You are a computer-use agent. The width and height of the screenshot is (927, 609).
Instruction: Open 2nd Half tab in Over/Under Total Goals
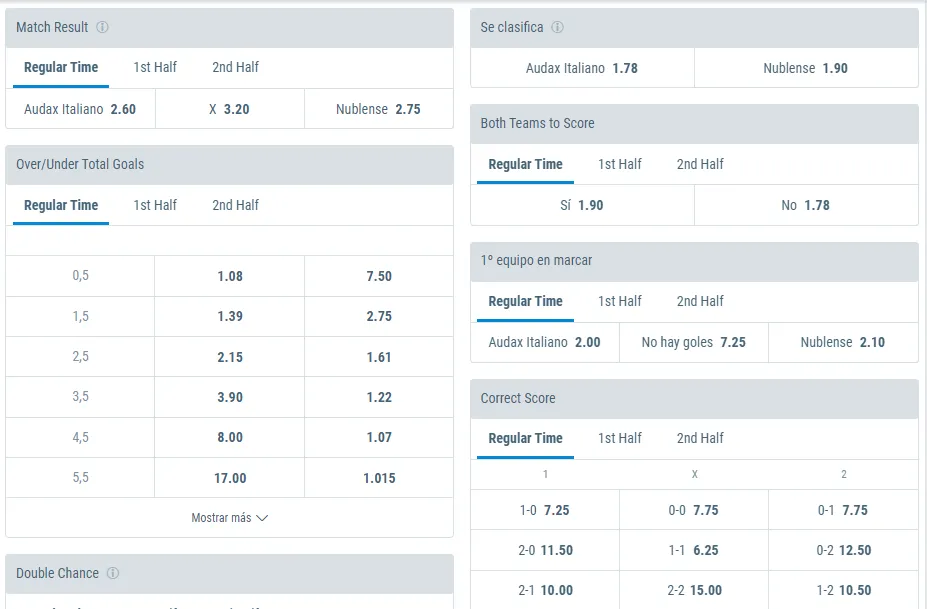coord(234,205)
